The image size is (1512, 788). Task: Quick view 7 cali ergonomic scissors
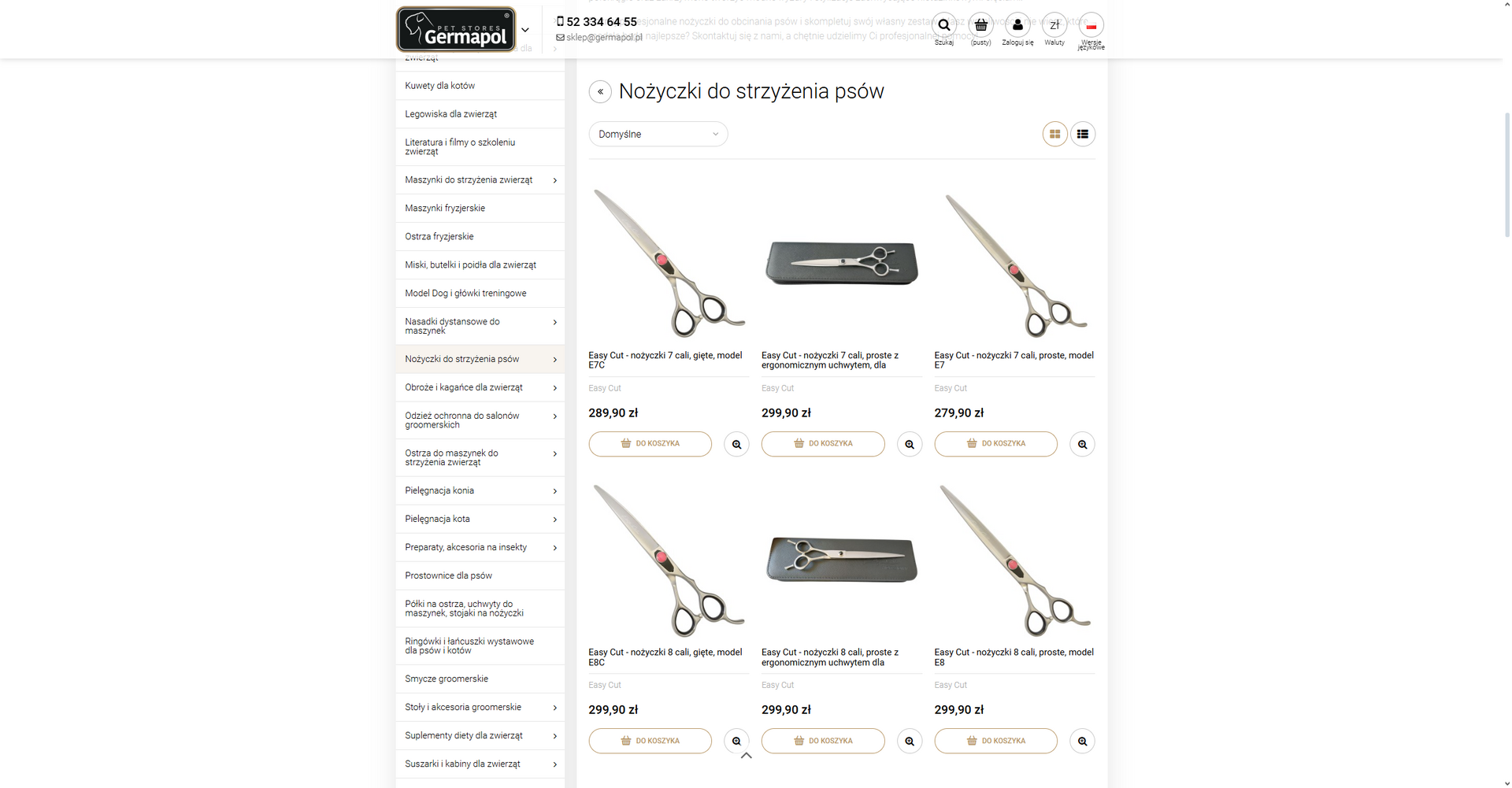pyautogui.click(x=910, y=444)
